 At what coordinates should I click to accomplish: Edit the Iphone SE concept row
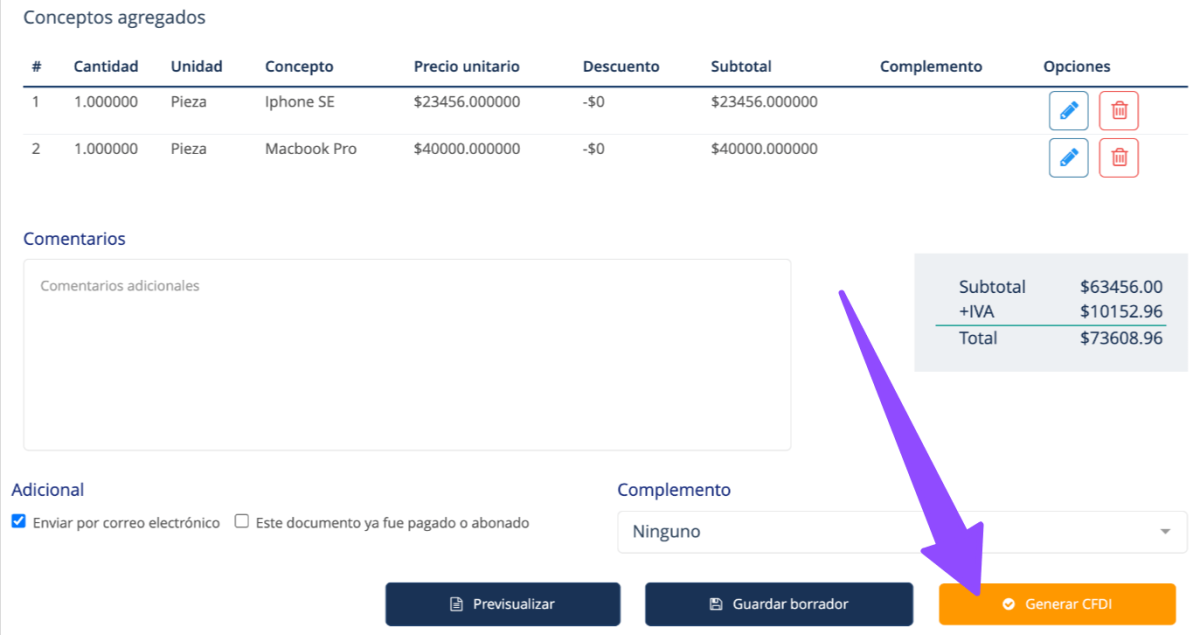1068,111
